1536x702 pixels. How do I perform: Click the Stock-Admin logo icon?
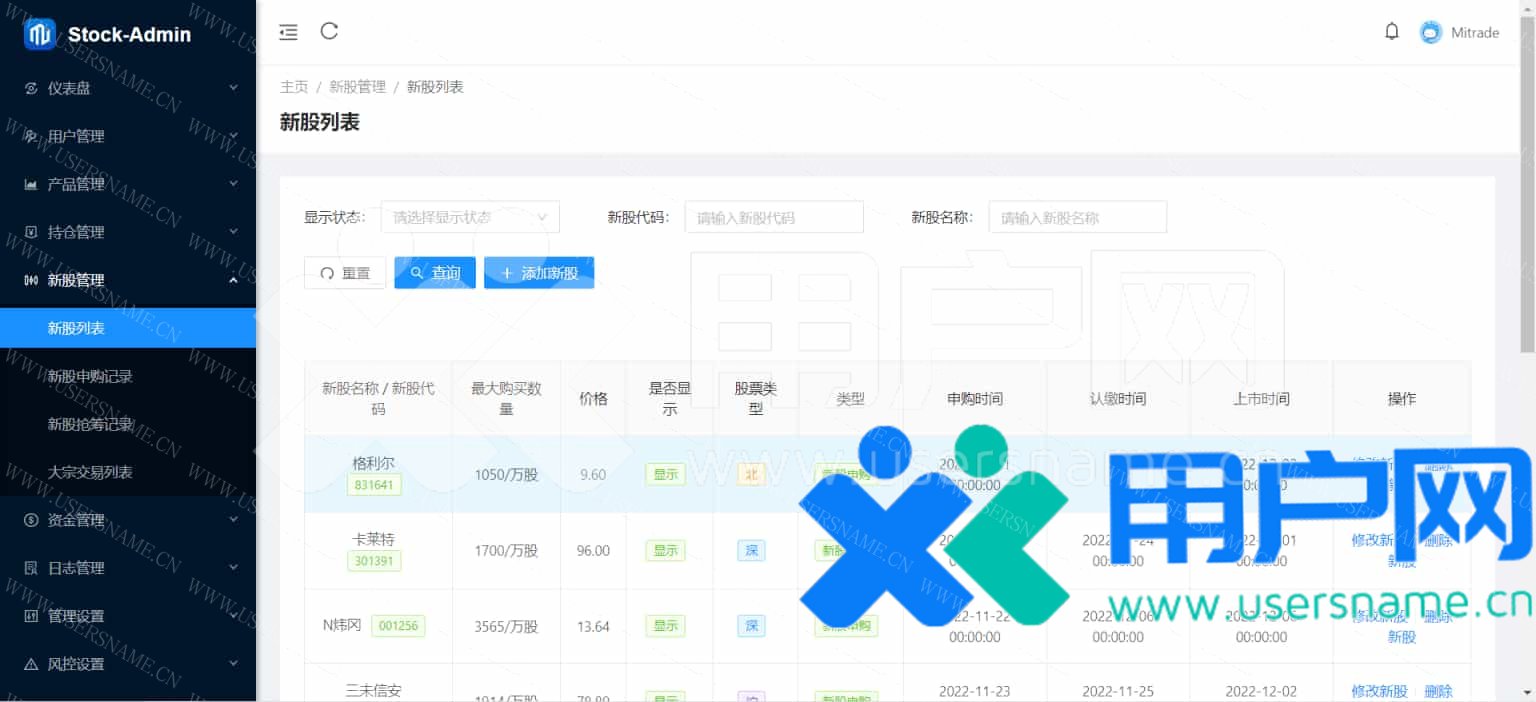coord(40,34)
